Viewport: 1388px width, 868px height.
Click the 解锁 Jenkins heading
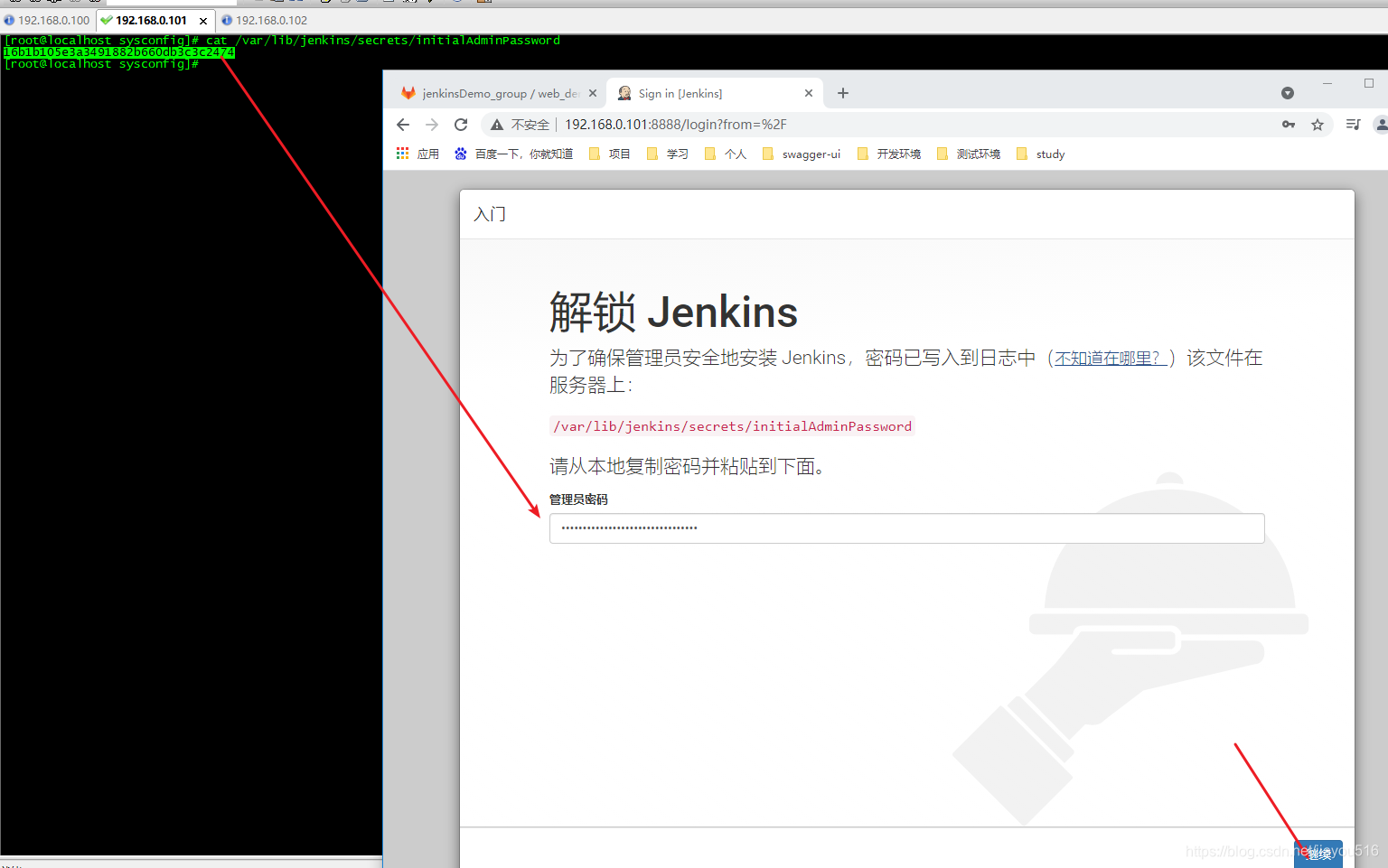click(x=673, y=313)
